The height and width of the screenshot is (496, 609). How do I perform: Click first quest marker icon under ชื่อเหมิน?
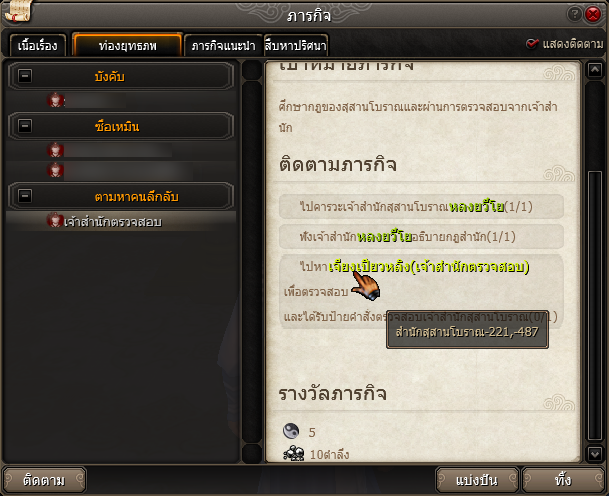(x=55, y=150)
